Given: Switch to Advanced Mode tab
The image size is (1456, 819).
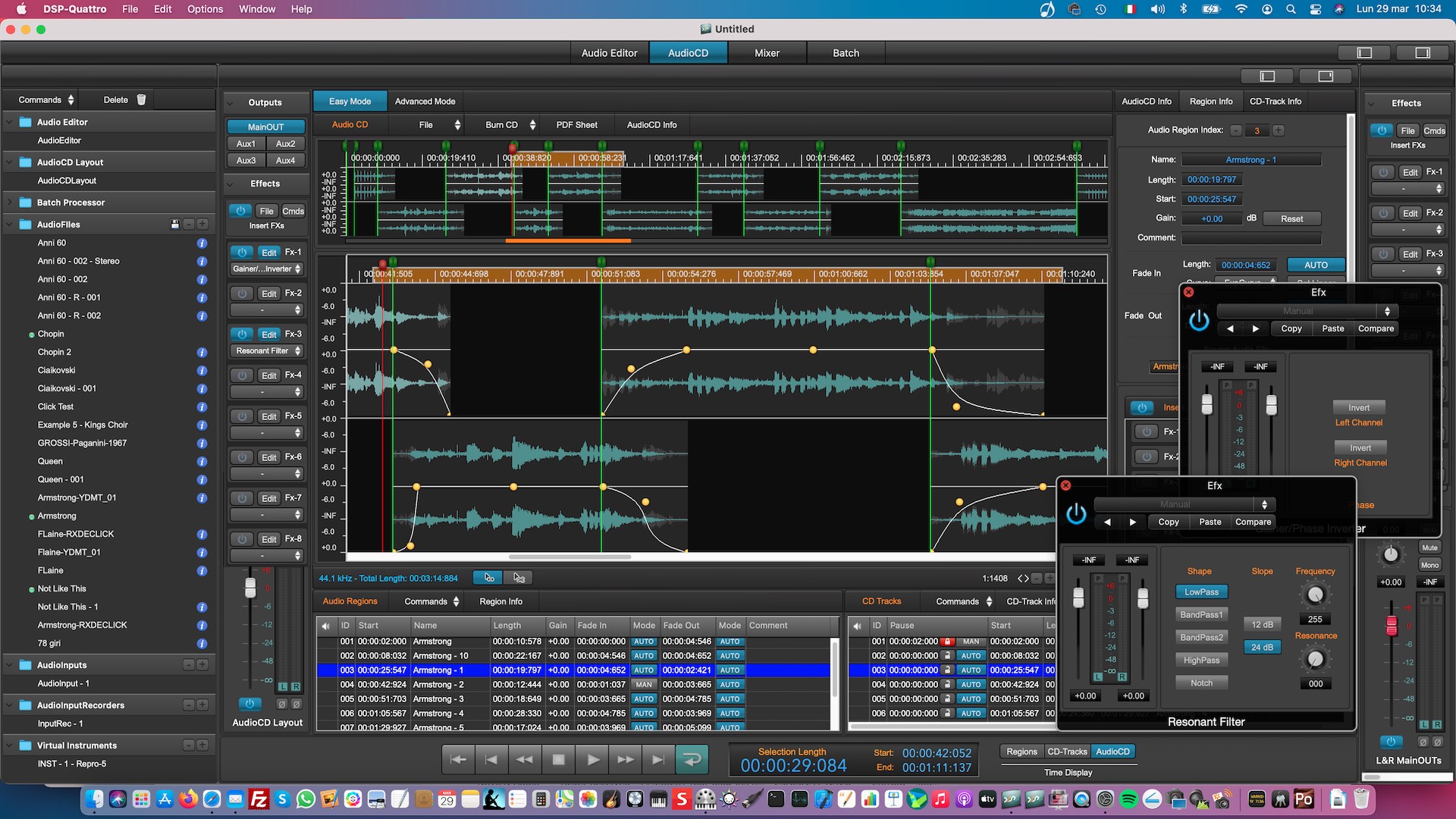Looking at the screenshot, I should tap(425, 101).
